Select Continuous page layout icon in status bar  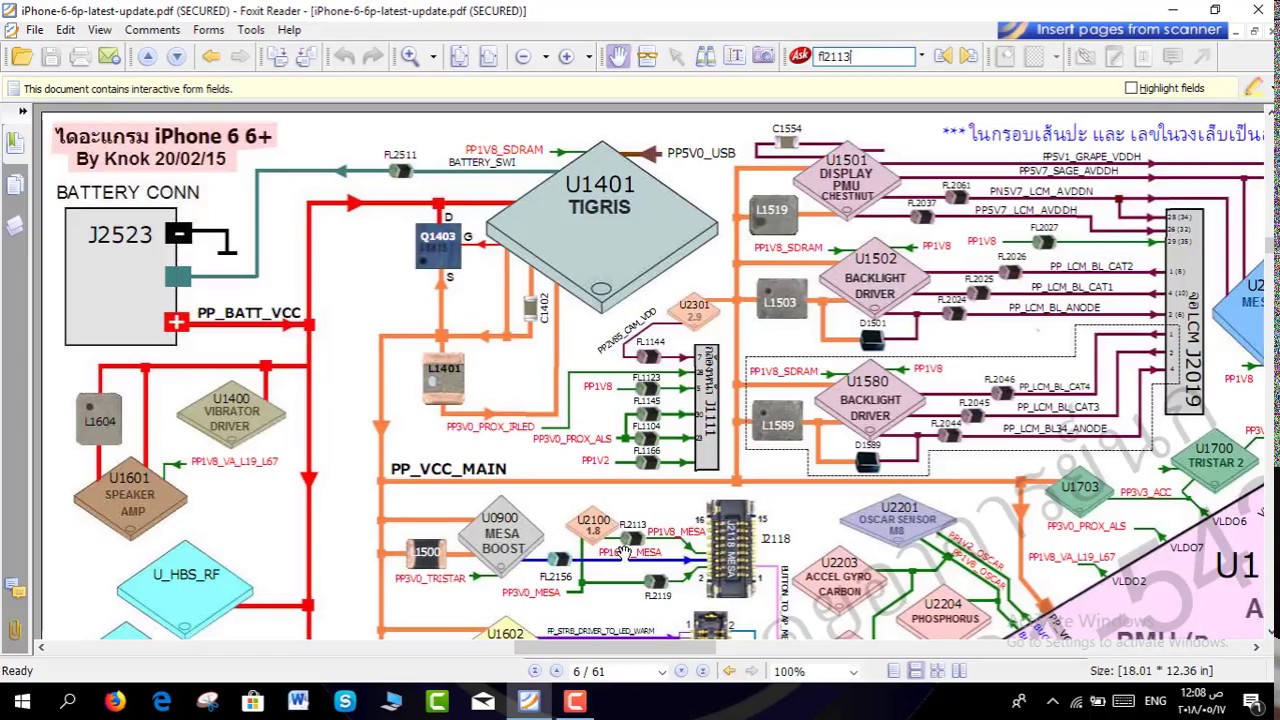916,671
